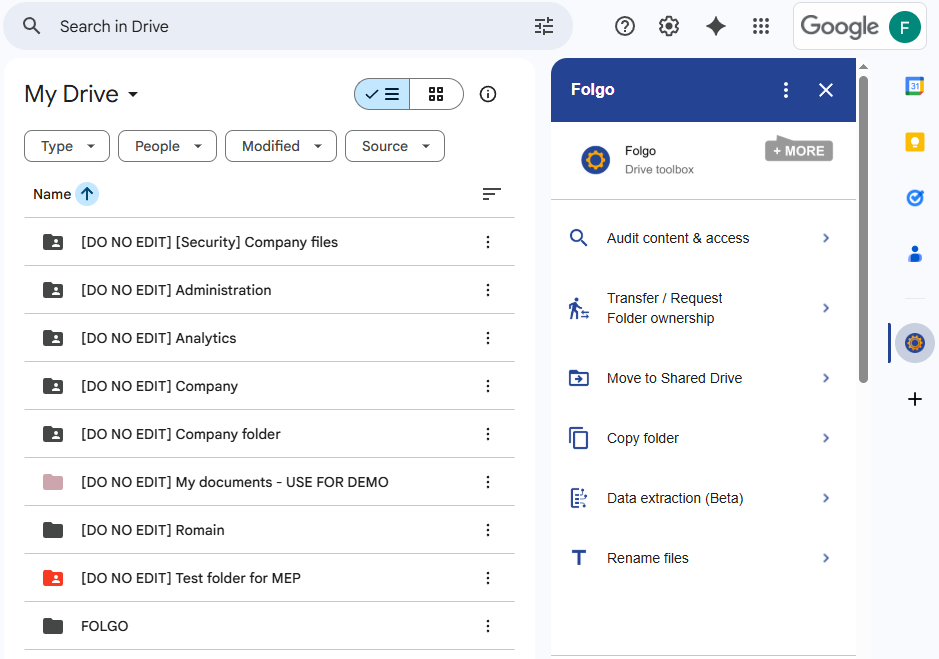
Task: Open the Help question mark icon
Action: (625, 26)
